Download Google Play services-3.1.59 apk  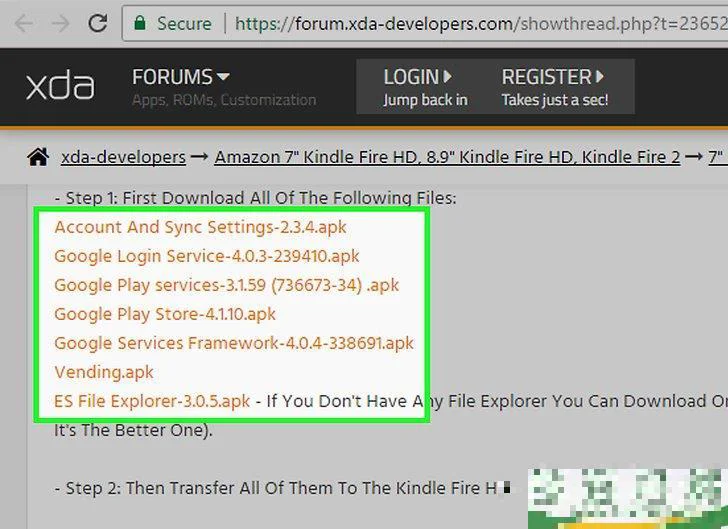click(x=226, y=285)
